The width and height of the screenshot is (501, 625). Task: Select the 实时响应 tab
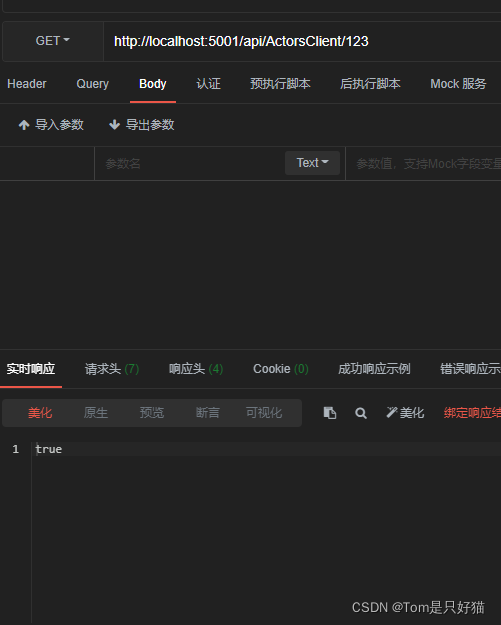coord(31,369)
